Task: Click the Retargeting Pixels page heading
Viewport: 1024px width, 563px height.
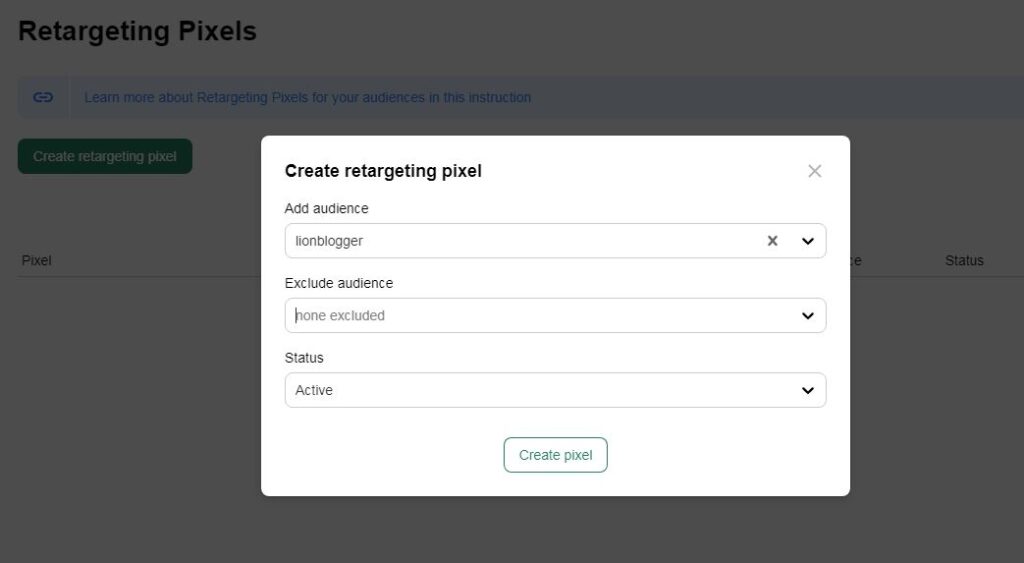Action: 137,31
